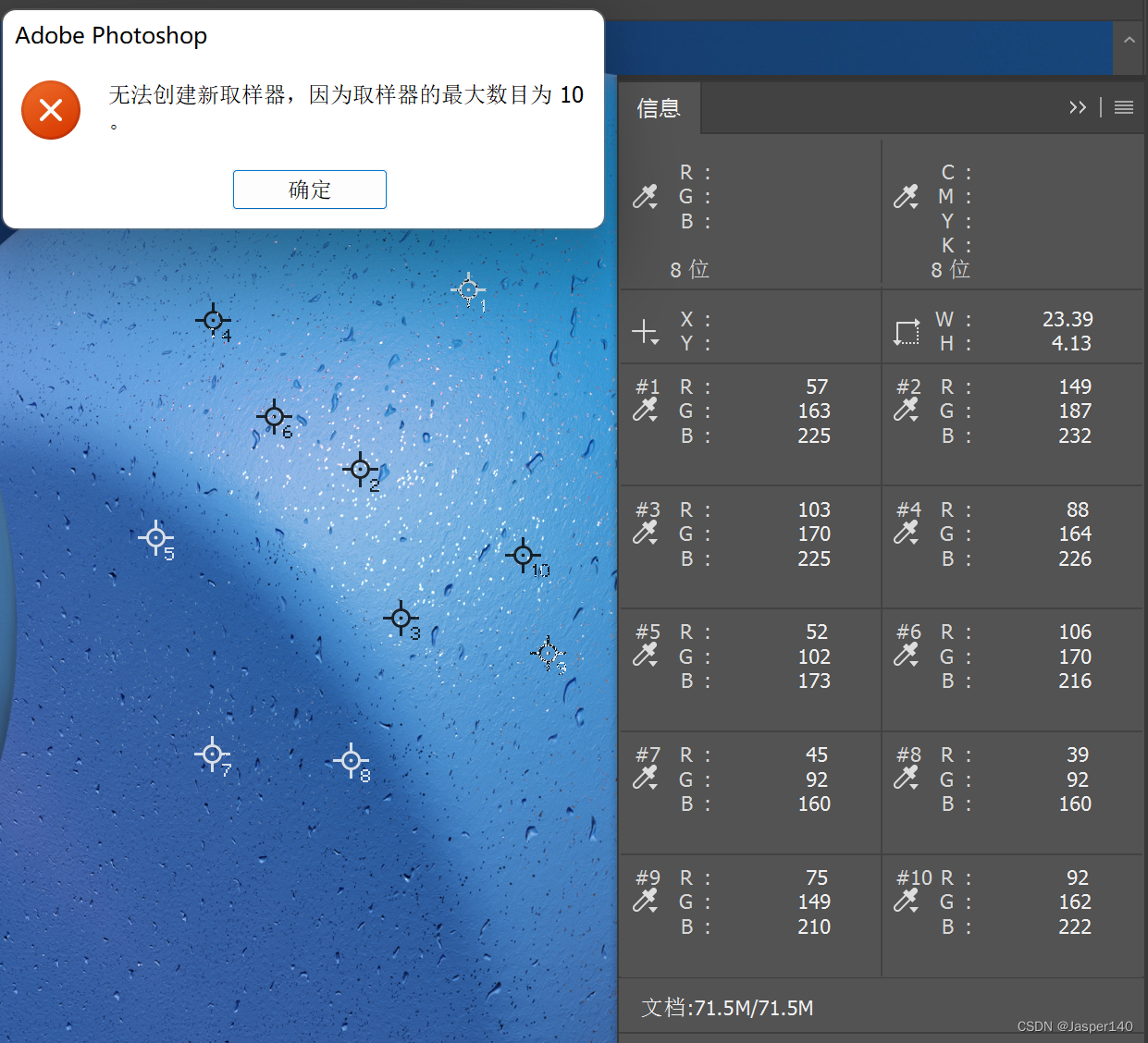Select color sampler 7 on canvas
Screen dimensions: 1148x1043
(x=212, y=755)
